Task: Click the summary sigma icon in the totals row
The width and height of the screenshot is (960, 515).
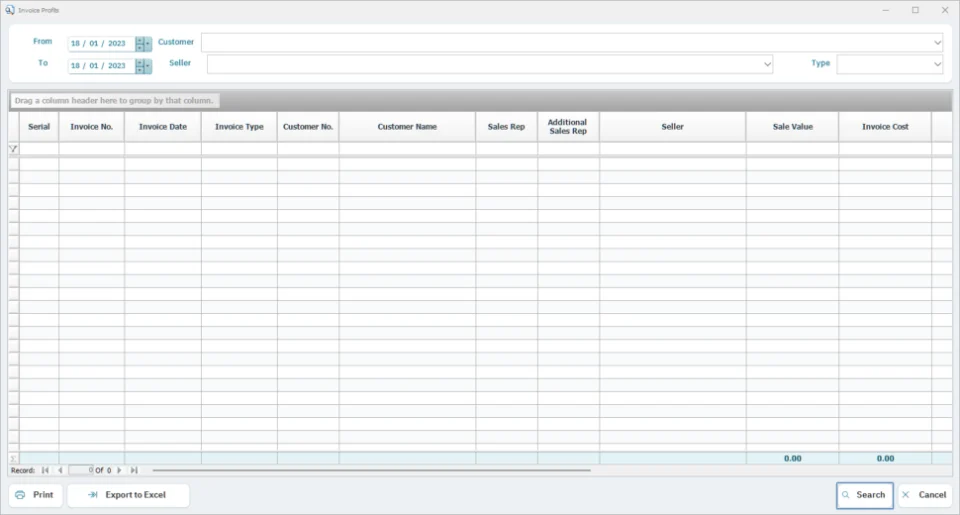Action: coord(13,459)
